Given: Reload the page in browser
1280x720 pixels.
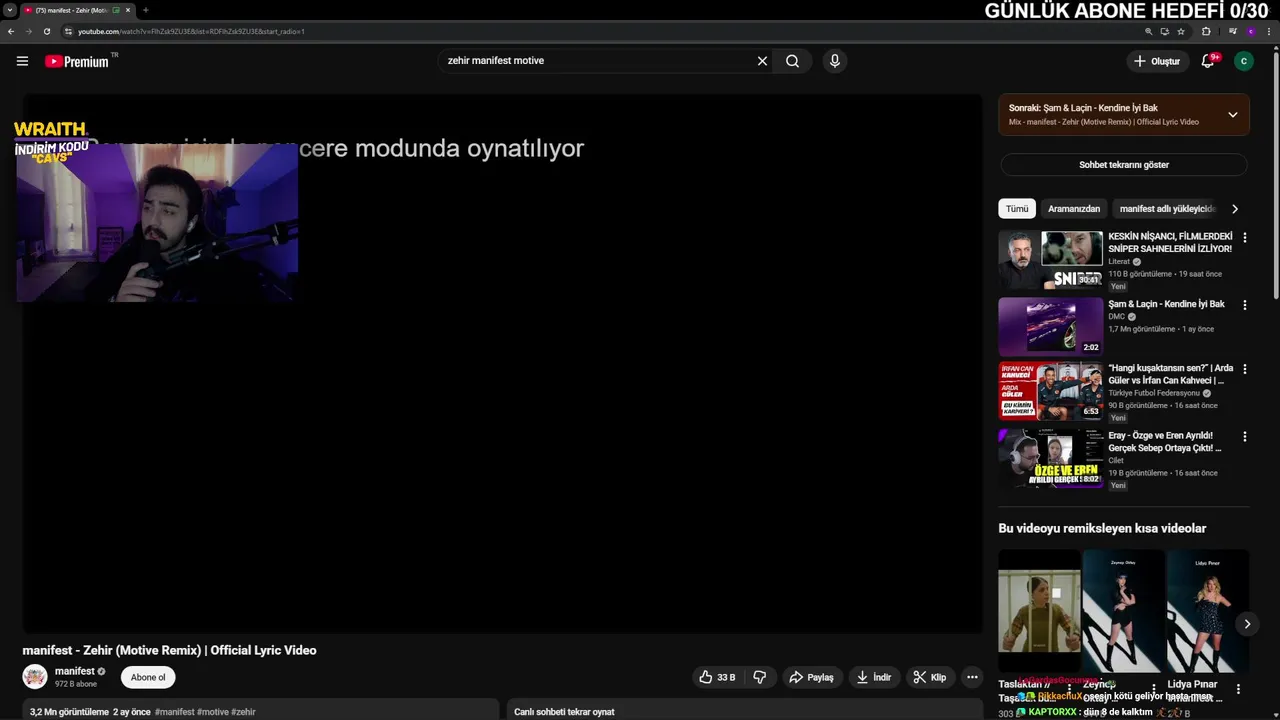Looking at the screenshot, I should click(x=46, y=31).
